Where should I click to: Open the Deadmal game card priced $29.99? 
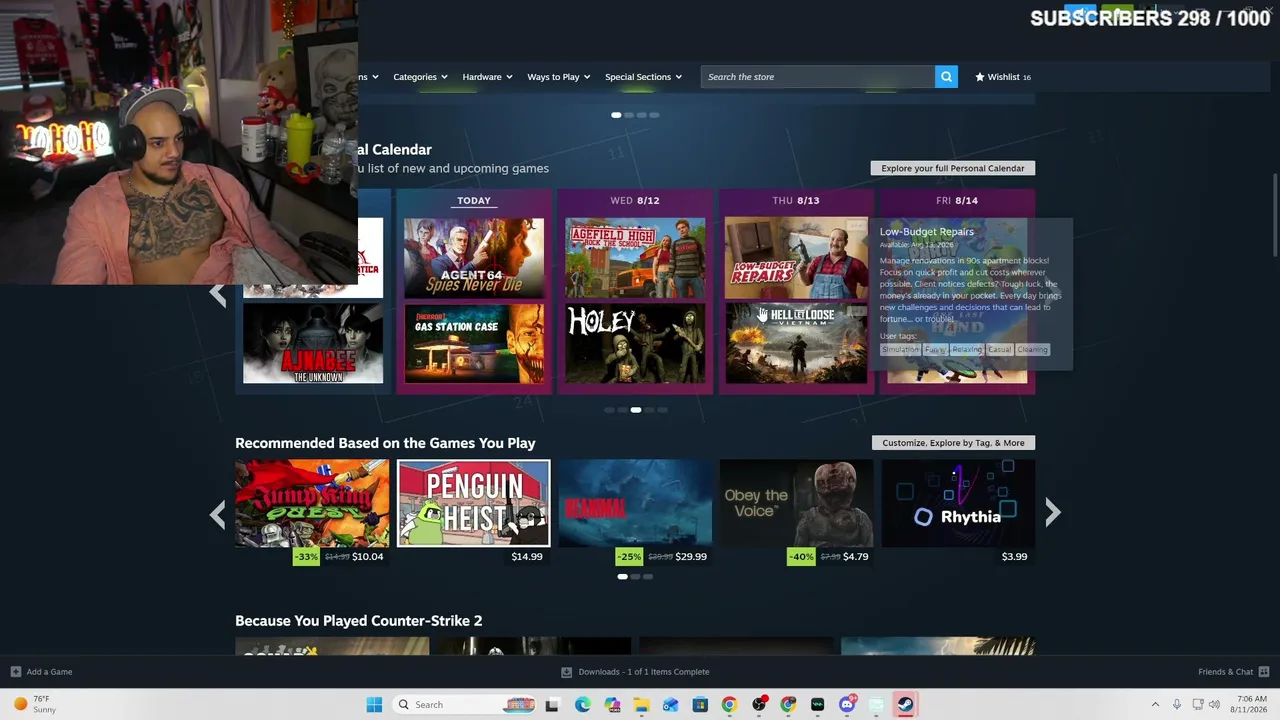(635, 503)
